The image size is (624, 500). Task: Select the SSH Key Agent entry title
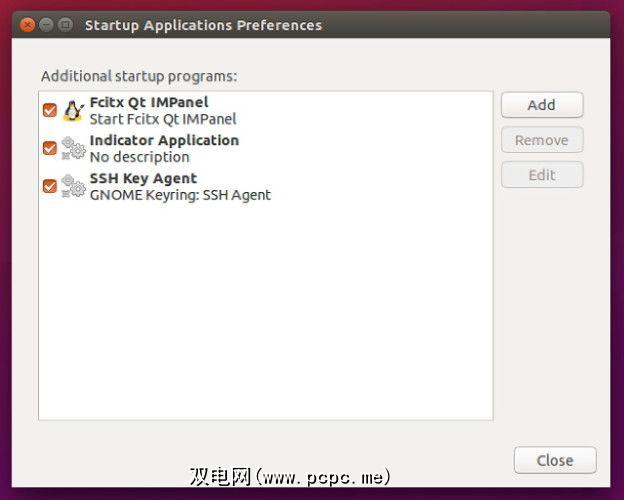pos(143,178)
